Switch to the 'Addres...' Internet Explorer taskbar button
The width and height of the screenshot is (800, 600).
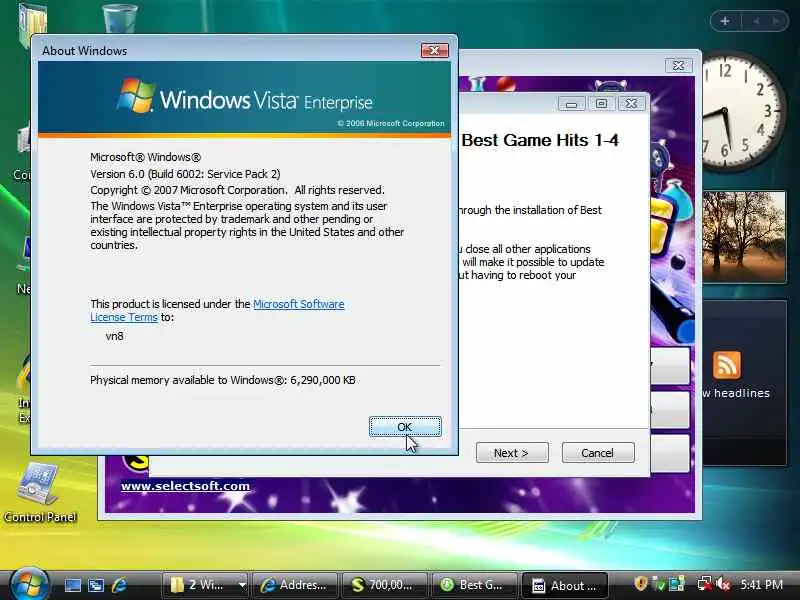click(x=294, y=585)
